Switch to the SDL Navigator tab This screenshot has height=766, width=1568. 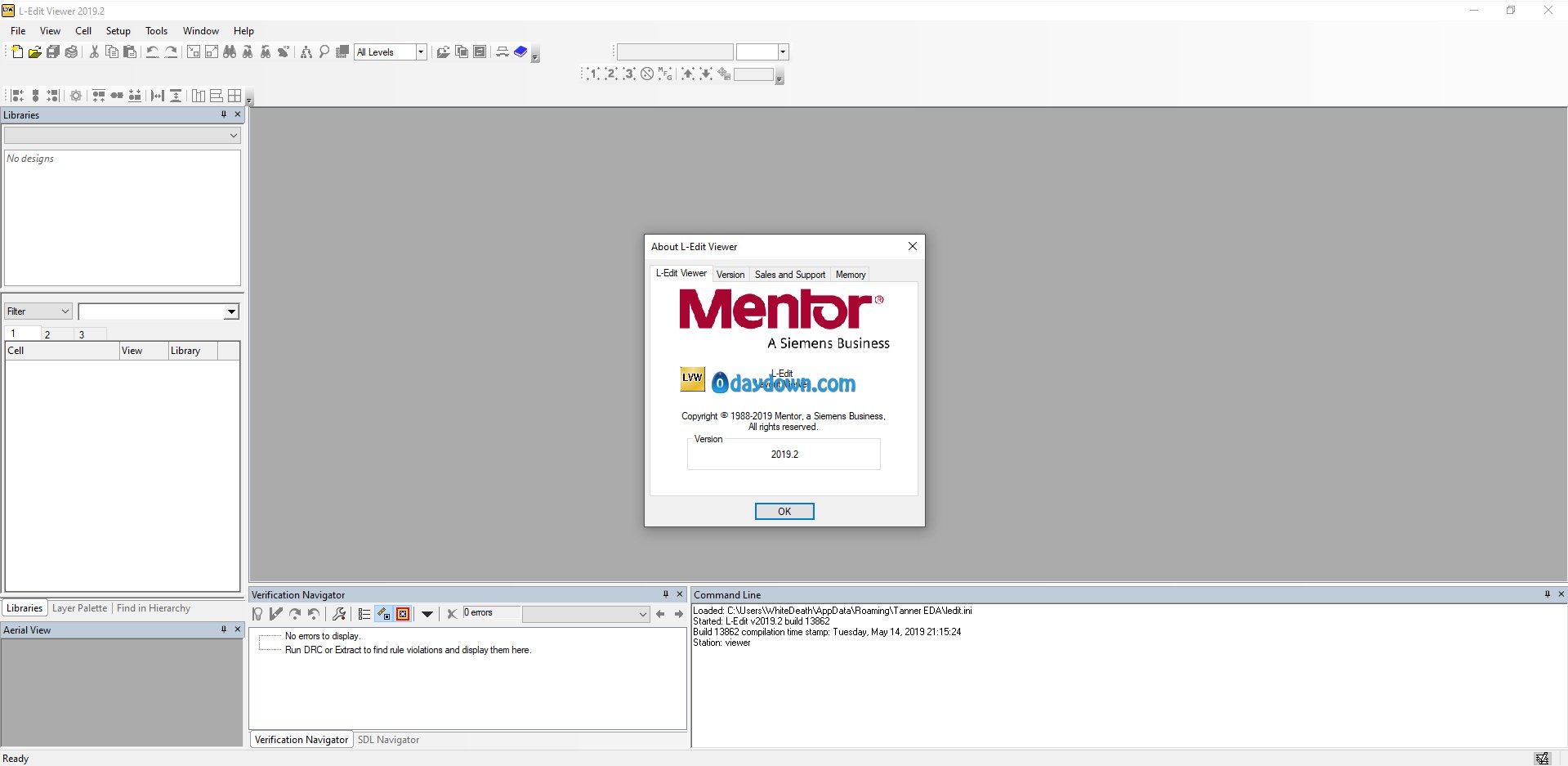(388, 740)
